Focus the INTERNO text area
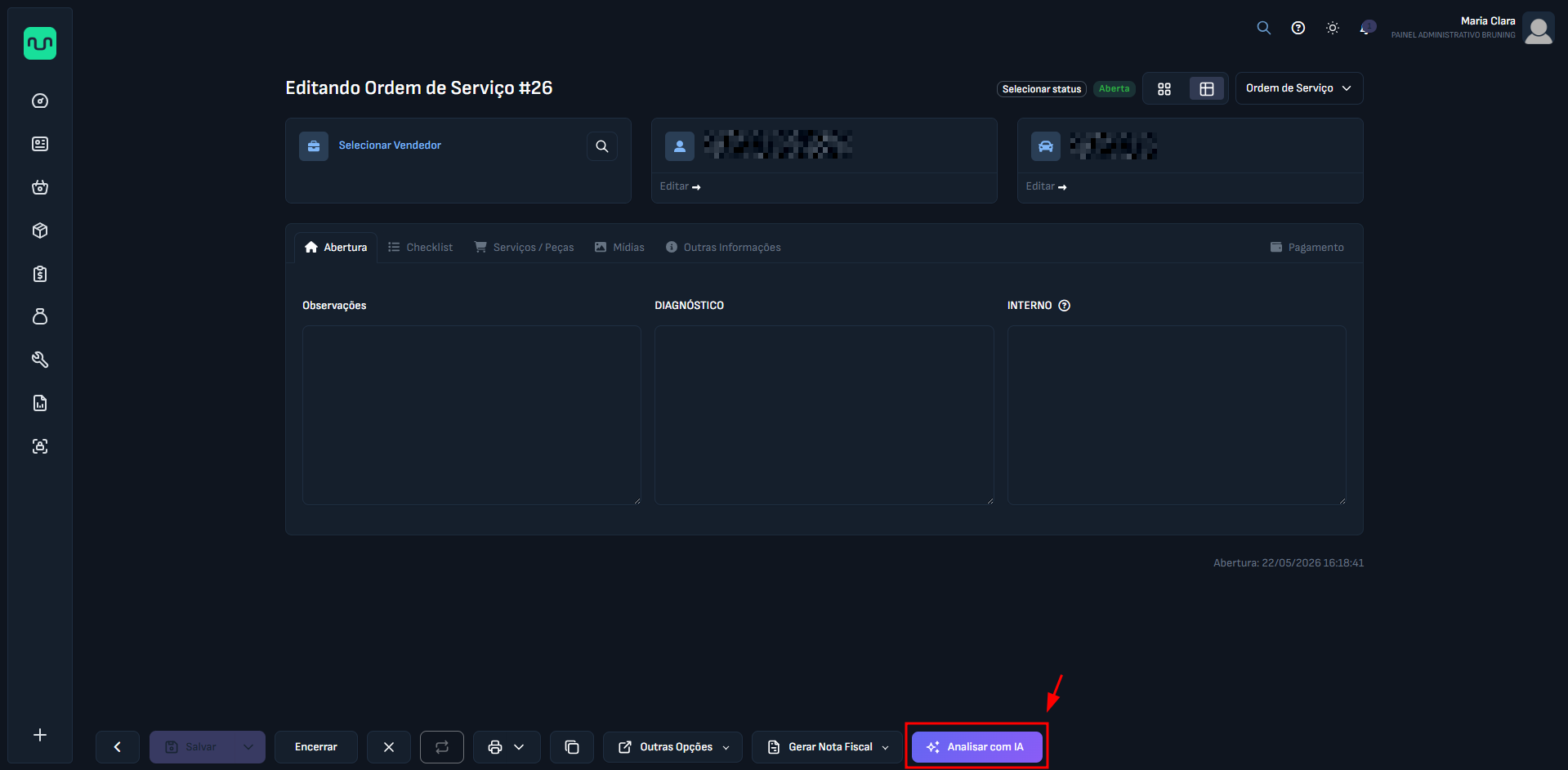Screen dimensions: 1568x770 pos(1177,415)
